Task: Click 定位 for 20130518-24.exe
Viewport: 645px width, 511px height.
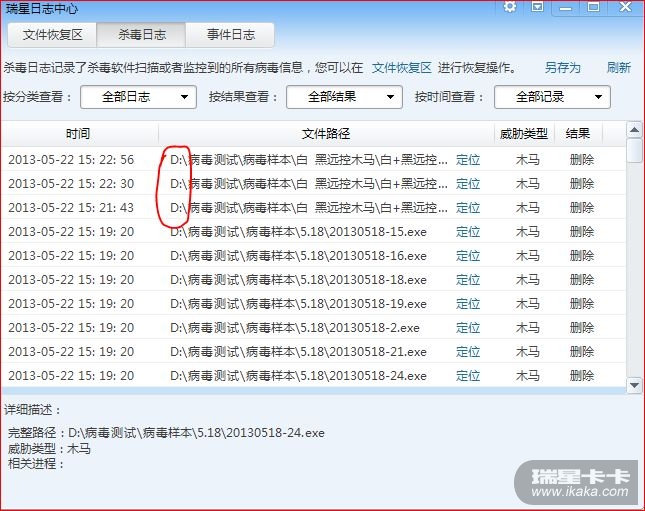Action: click(x=468, y=376)
